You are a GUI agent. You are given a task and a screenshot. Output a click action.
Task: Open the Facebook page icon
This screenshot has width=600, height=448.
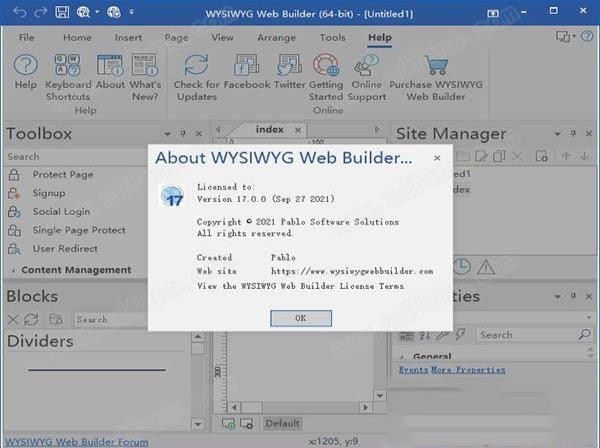(246, 66)
